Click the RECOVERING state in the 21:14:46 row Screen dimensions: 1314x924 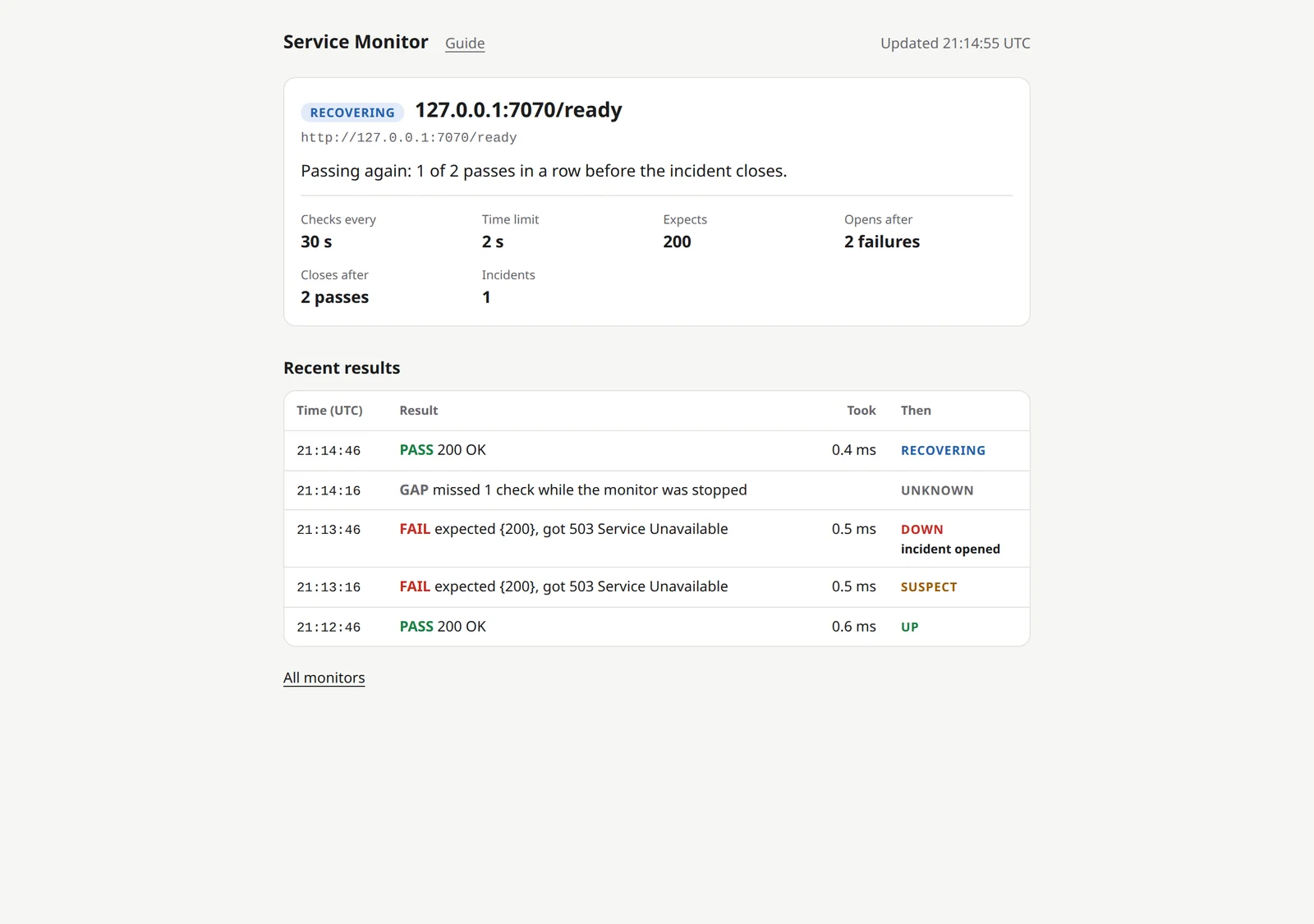coord(943,451)
